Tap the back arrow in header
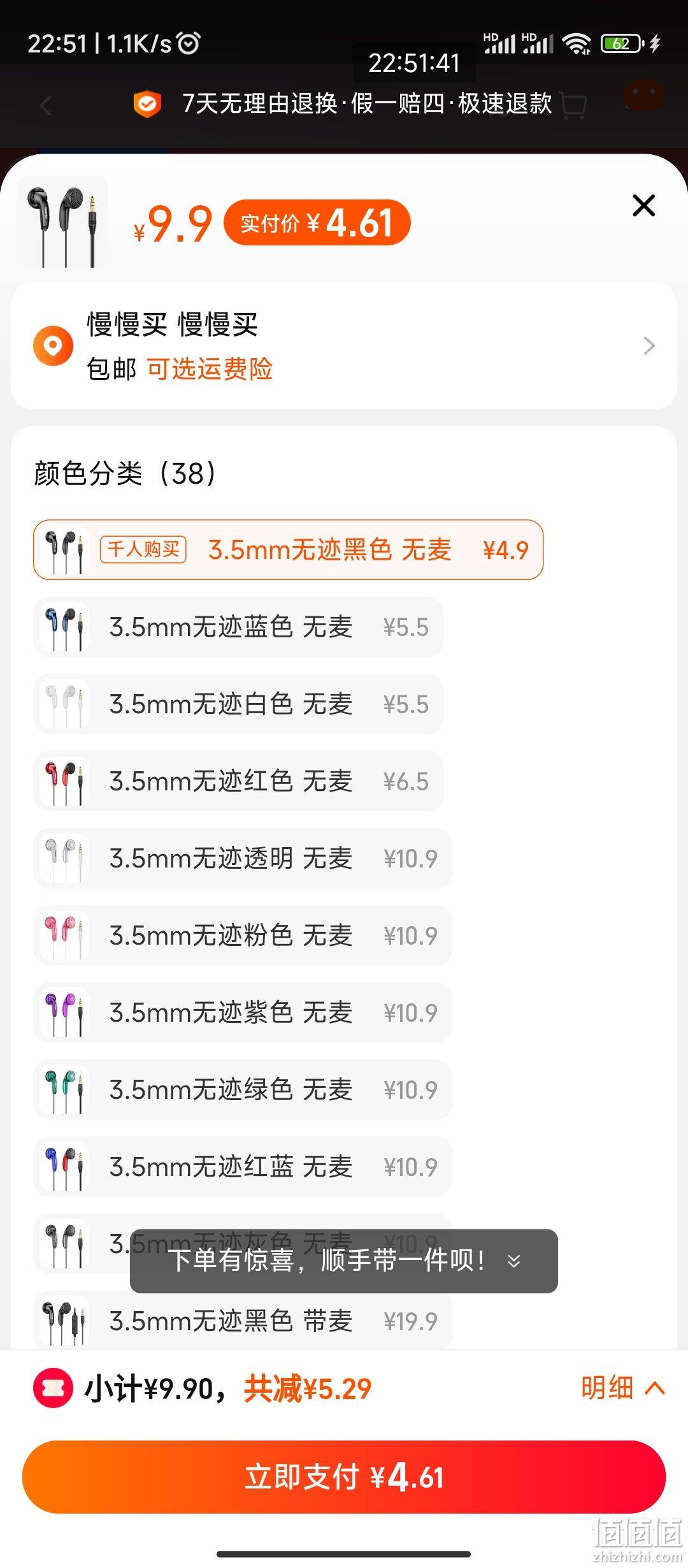The width and height of the screenshot is (688, 1568). coord(46,105)
